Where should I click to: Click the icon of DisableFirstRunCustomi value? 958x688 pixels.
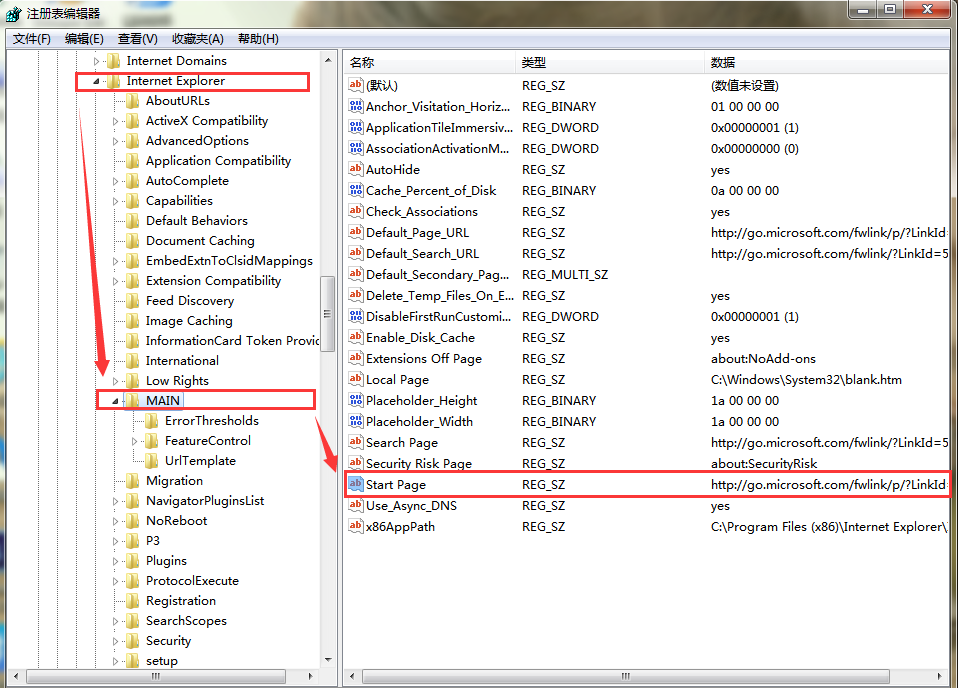click(x=356, y=316)
